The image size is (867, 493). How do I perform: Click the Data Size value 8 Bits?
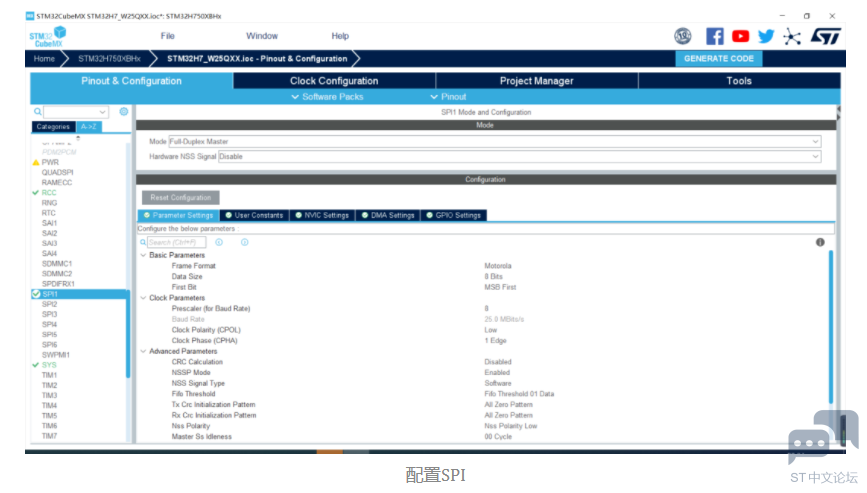click(x=493, y=276)
